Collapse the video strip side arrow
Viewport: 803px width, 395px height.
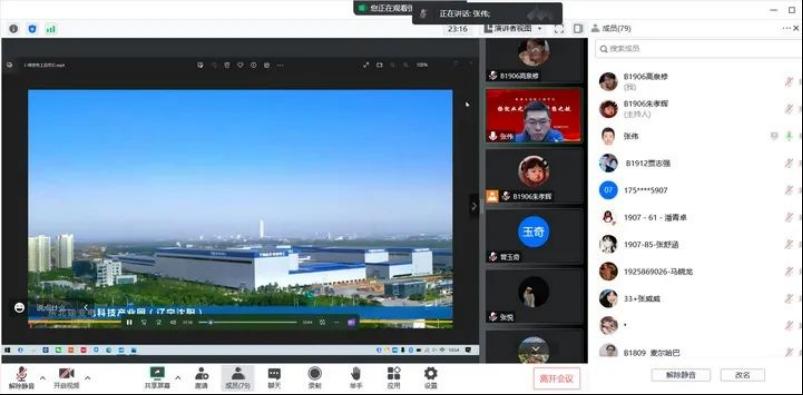[474, 206]
